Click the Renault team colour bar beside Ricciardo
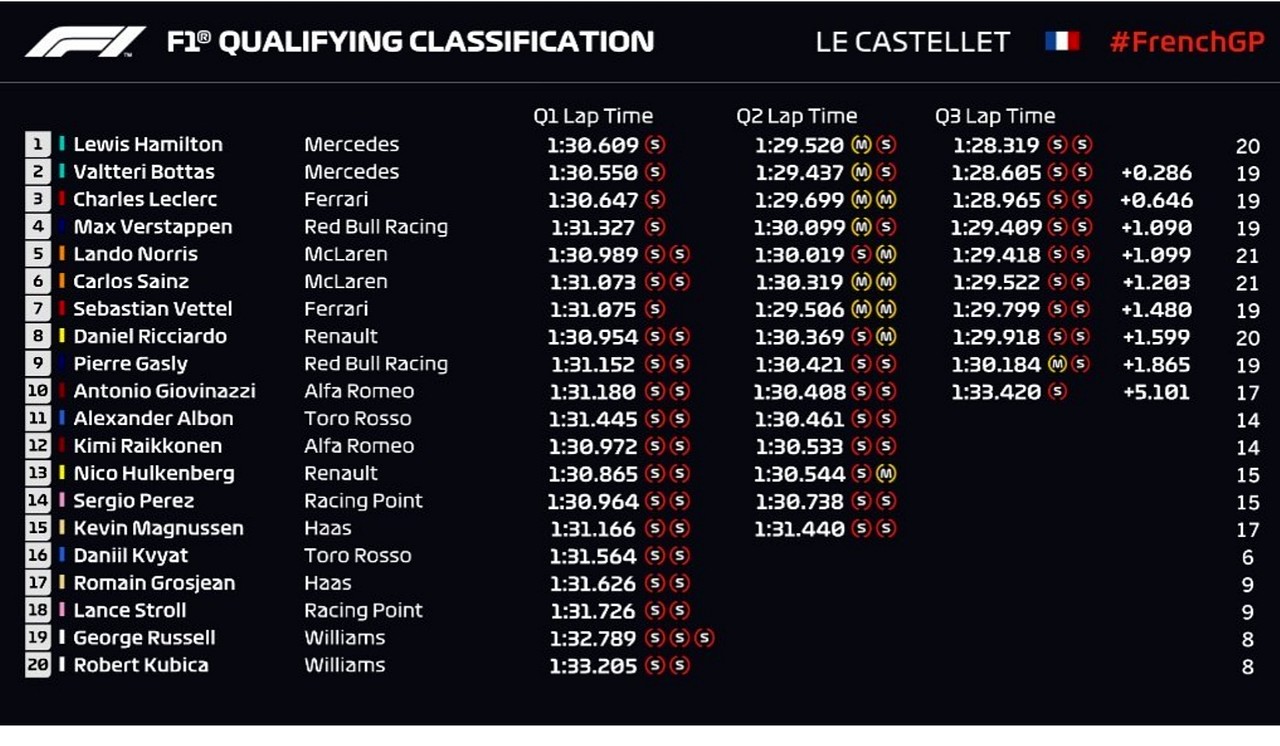 (62, 336)
